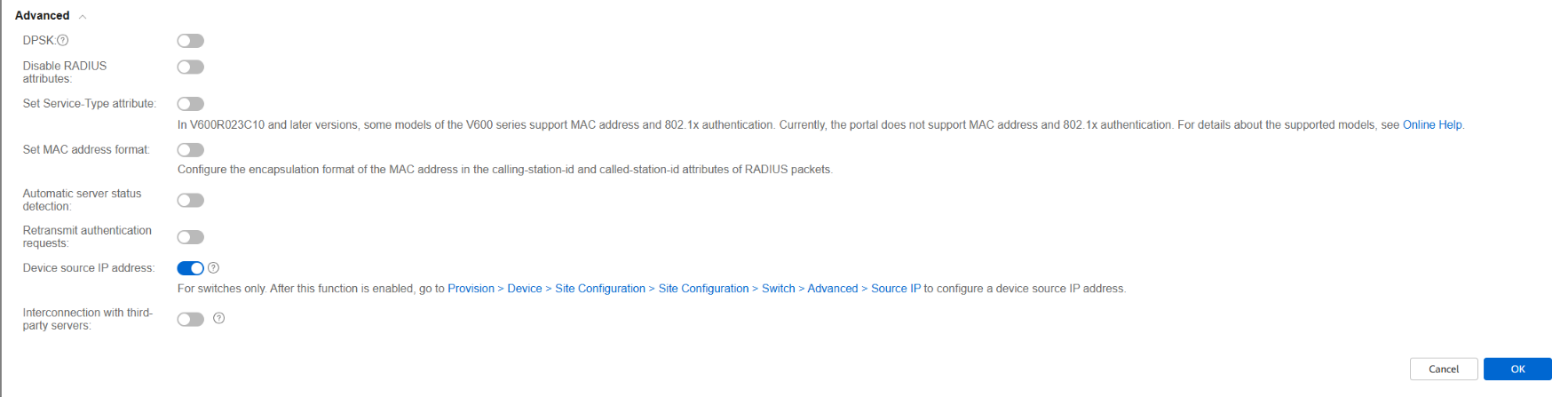Disable Device source IP address toggle

tap(190, 268)
